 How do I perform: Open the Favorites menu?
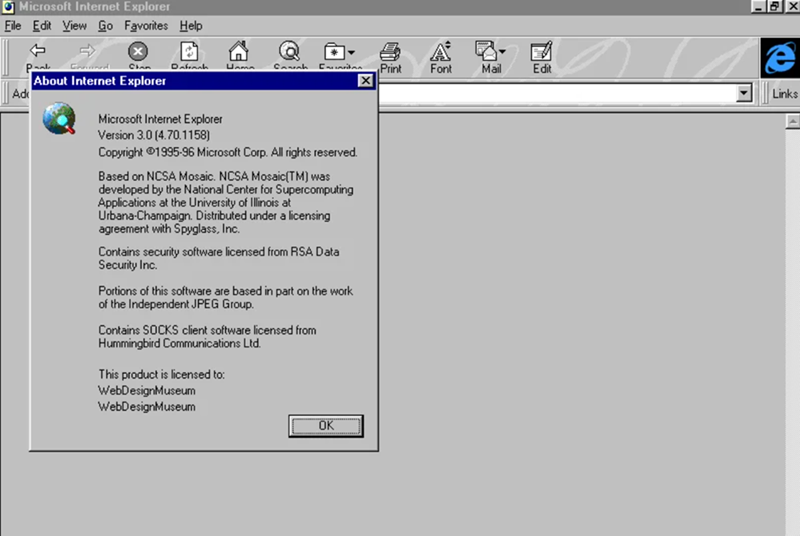[146, 25]
